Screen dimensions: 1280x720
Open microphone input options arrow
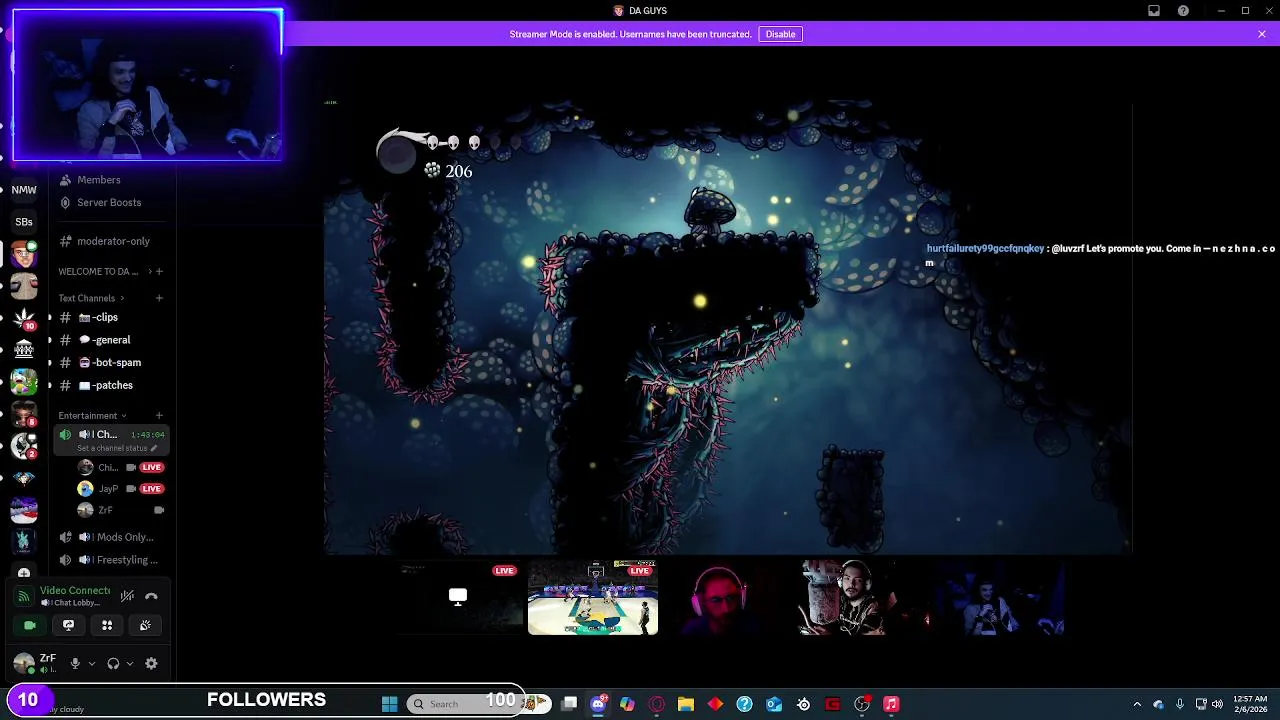[x=91, y=663]
